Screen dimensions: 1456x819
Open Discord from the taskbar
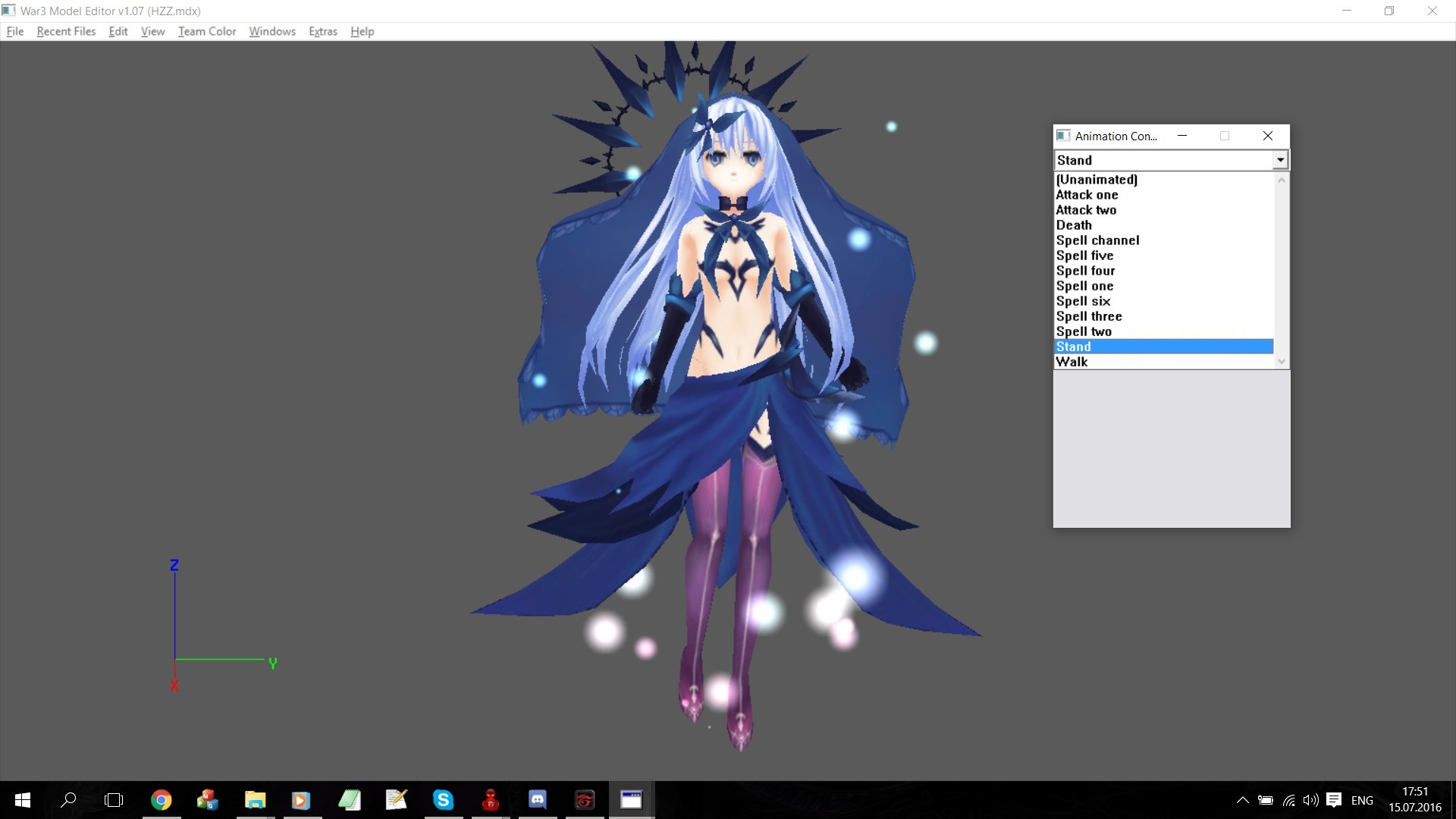538,800
